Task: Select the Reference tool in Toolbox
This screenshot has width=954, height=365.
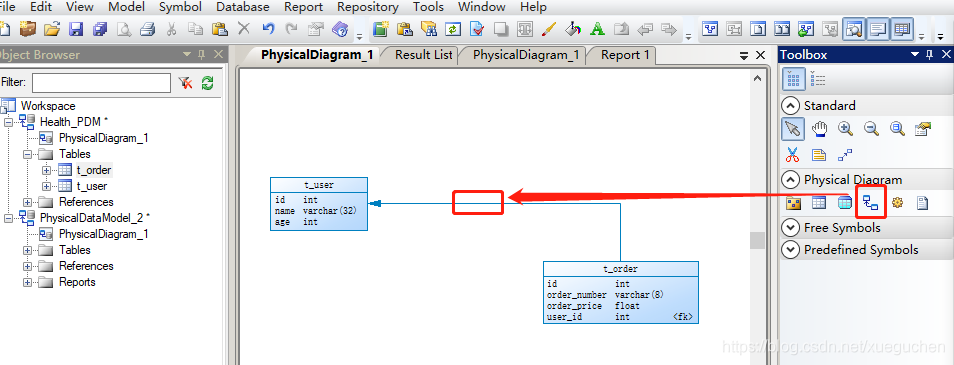Action: [x=871, y=203]
